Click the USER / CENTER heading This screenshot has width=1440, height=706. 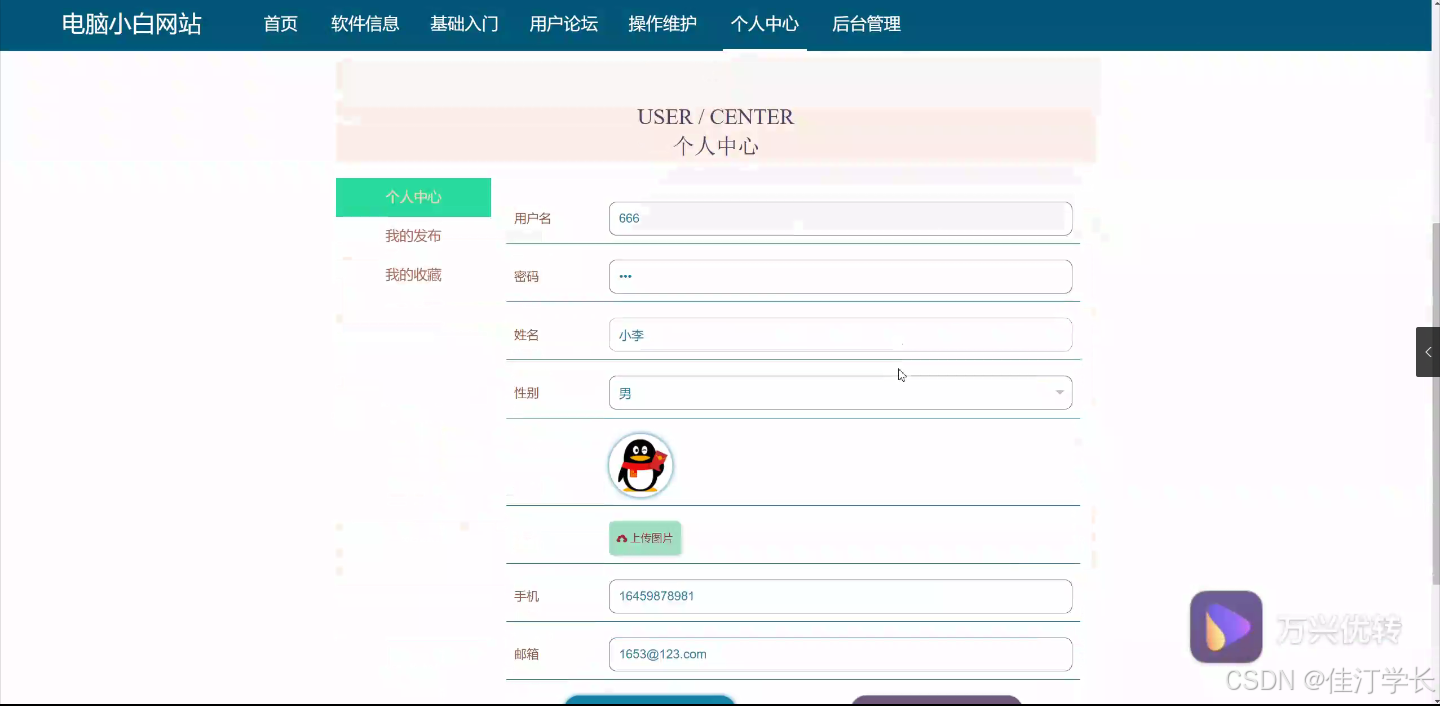pos(716,117)
